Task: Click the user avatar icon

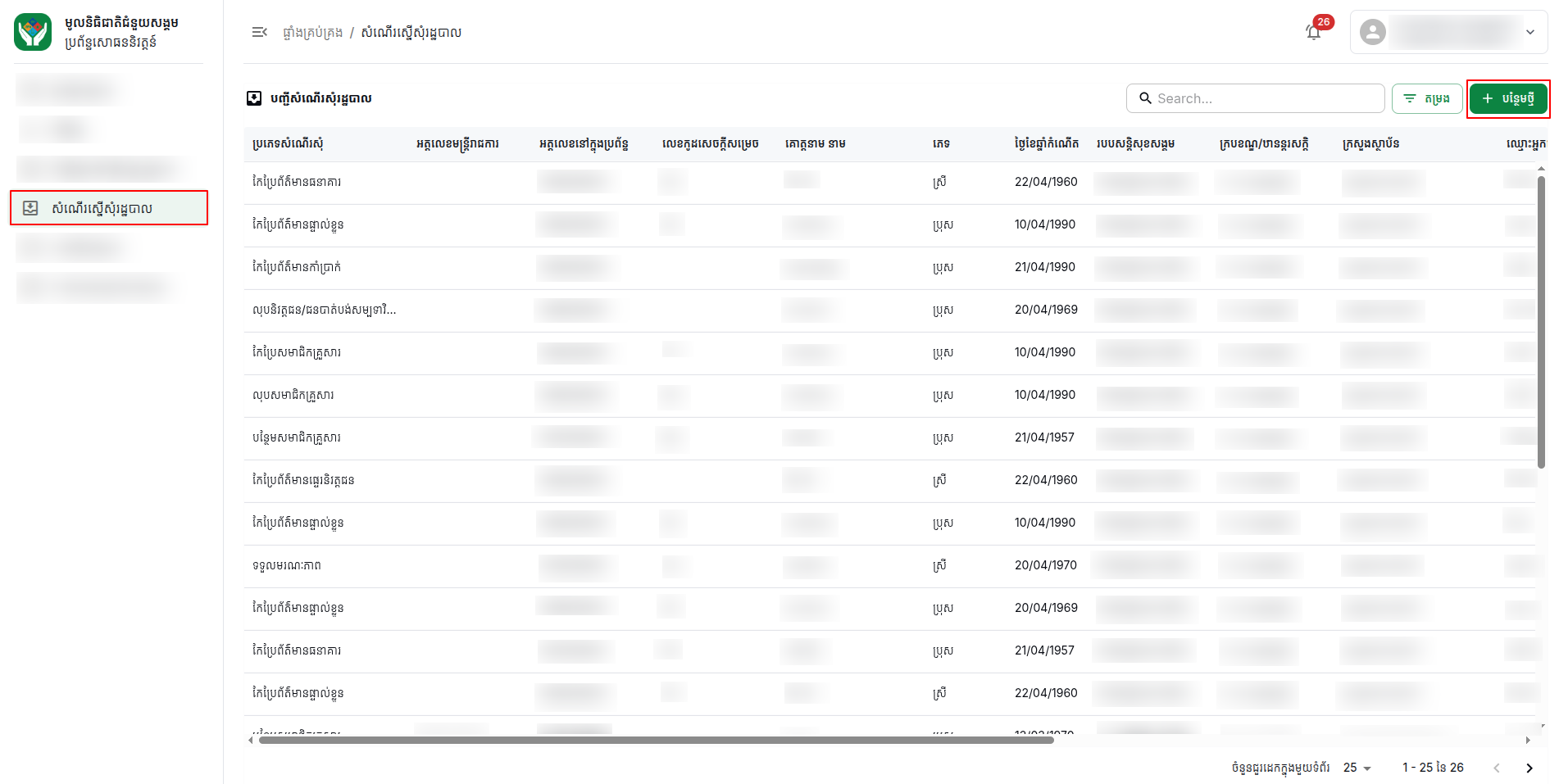Action: 1372,32
